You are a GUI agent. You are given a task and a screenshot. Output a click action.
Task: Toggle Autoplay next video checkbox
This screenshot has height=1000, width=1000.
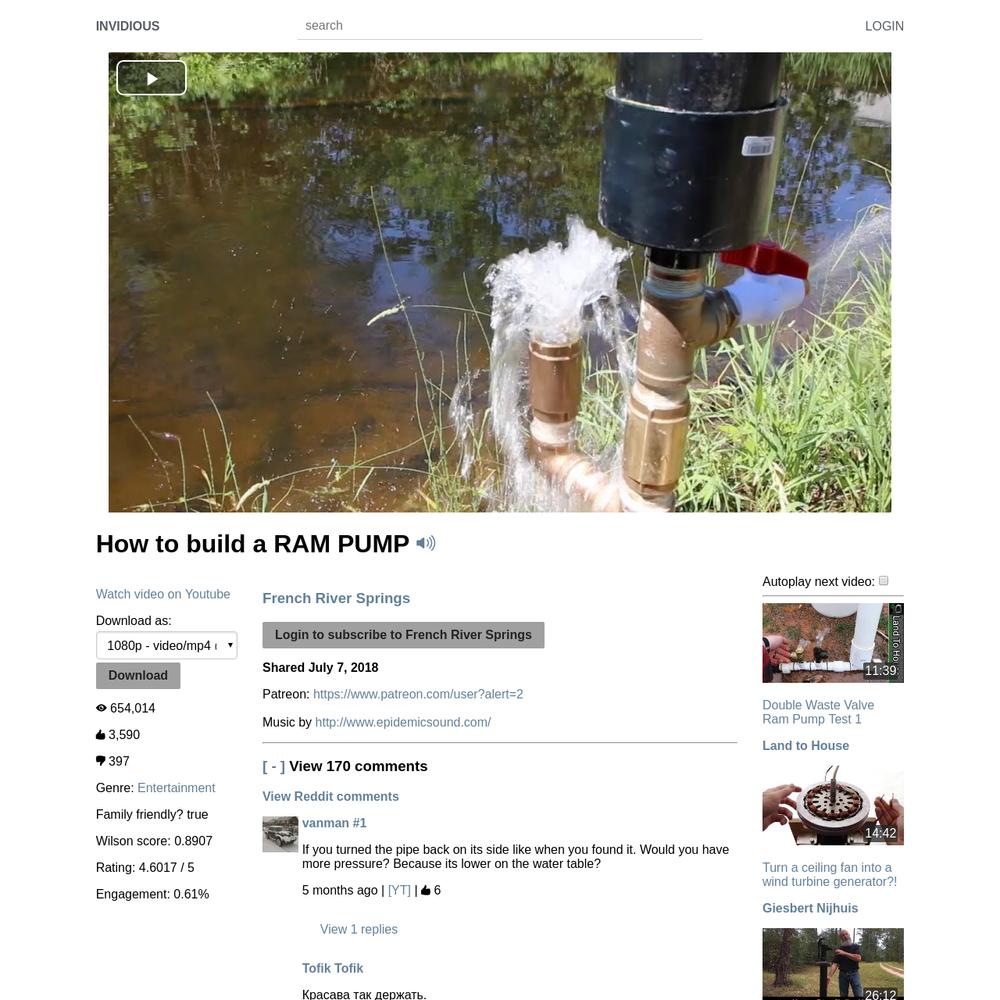[883, 580]
